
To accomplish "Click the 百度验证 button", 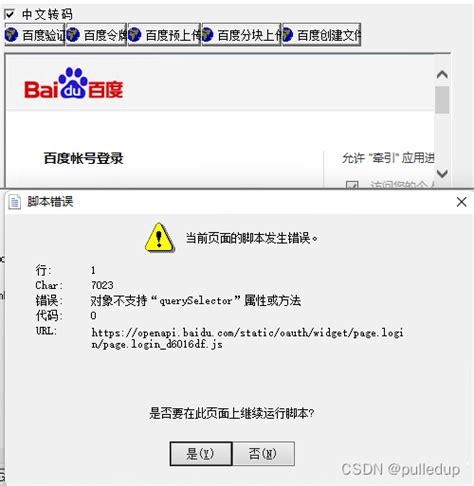I will click(35, 35).
